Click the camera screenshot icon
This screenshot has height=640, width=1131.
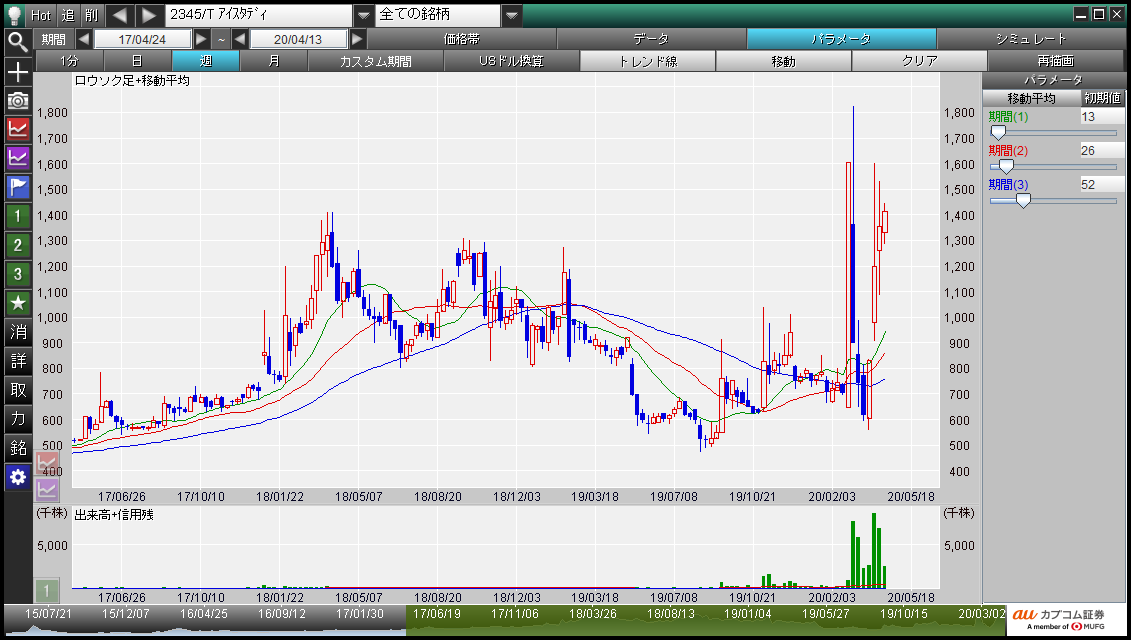pyautogui.click(x=18, y=100)
